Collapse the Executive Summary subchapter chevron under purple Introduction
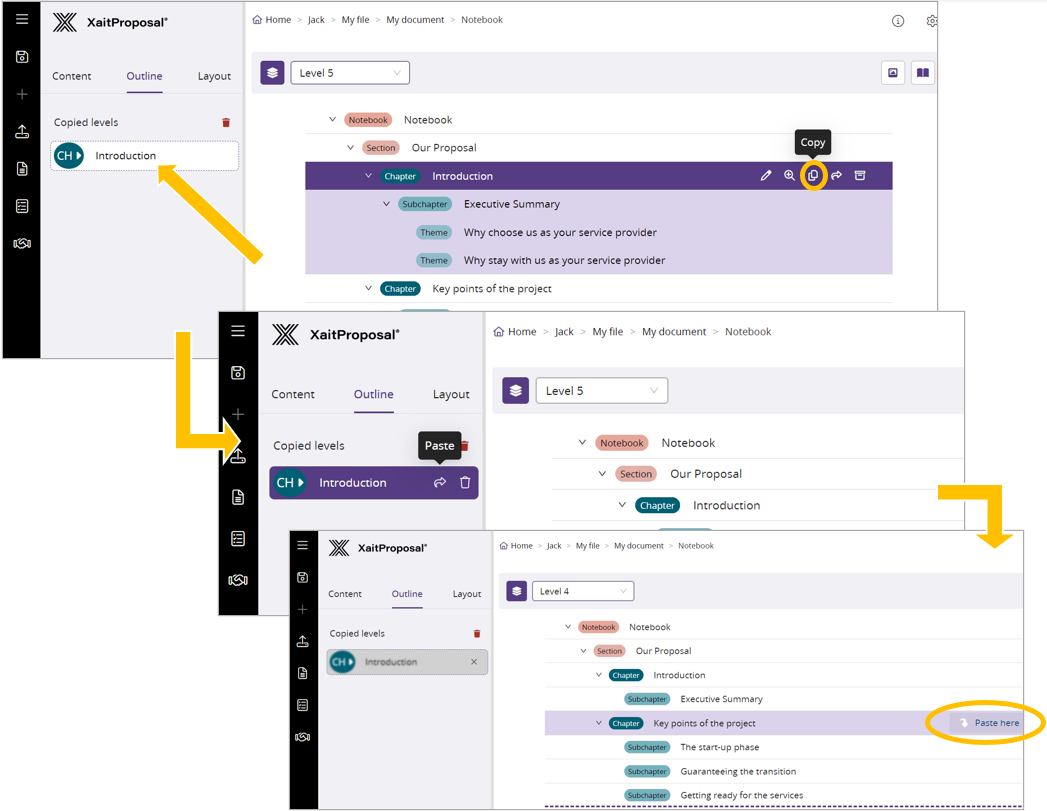1047x811 pixels. point(387,204)
